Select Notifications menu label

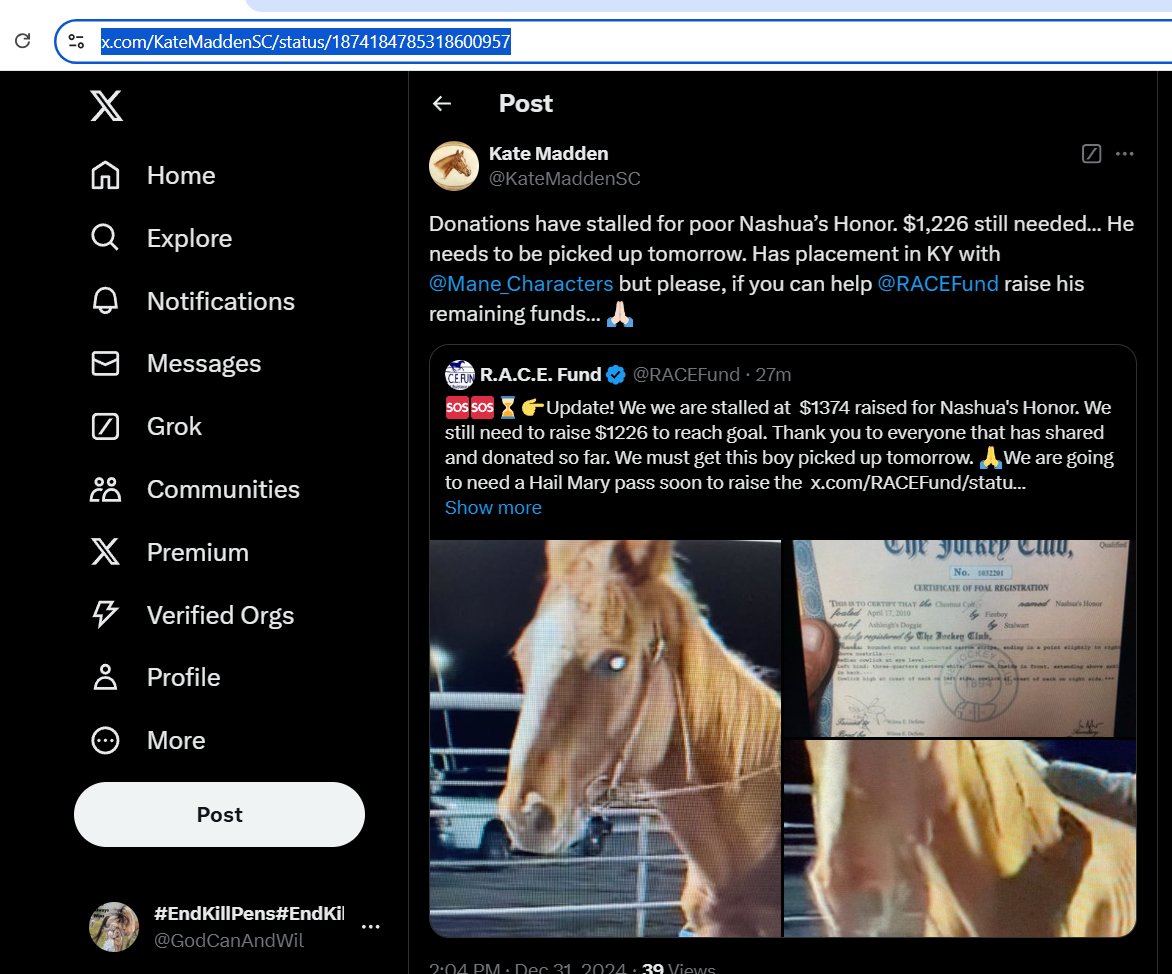pyautogui.click(x=220, y=301)
